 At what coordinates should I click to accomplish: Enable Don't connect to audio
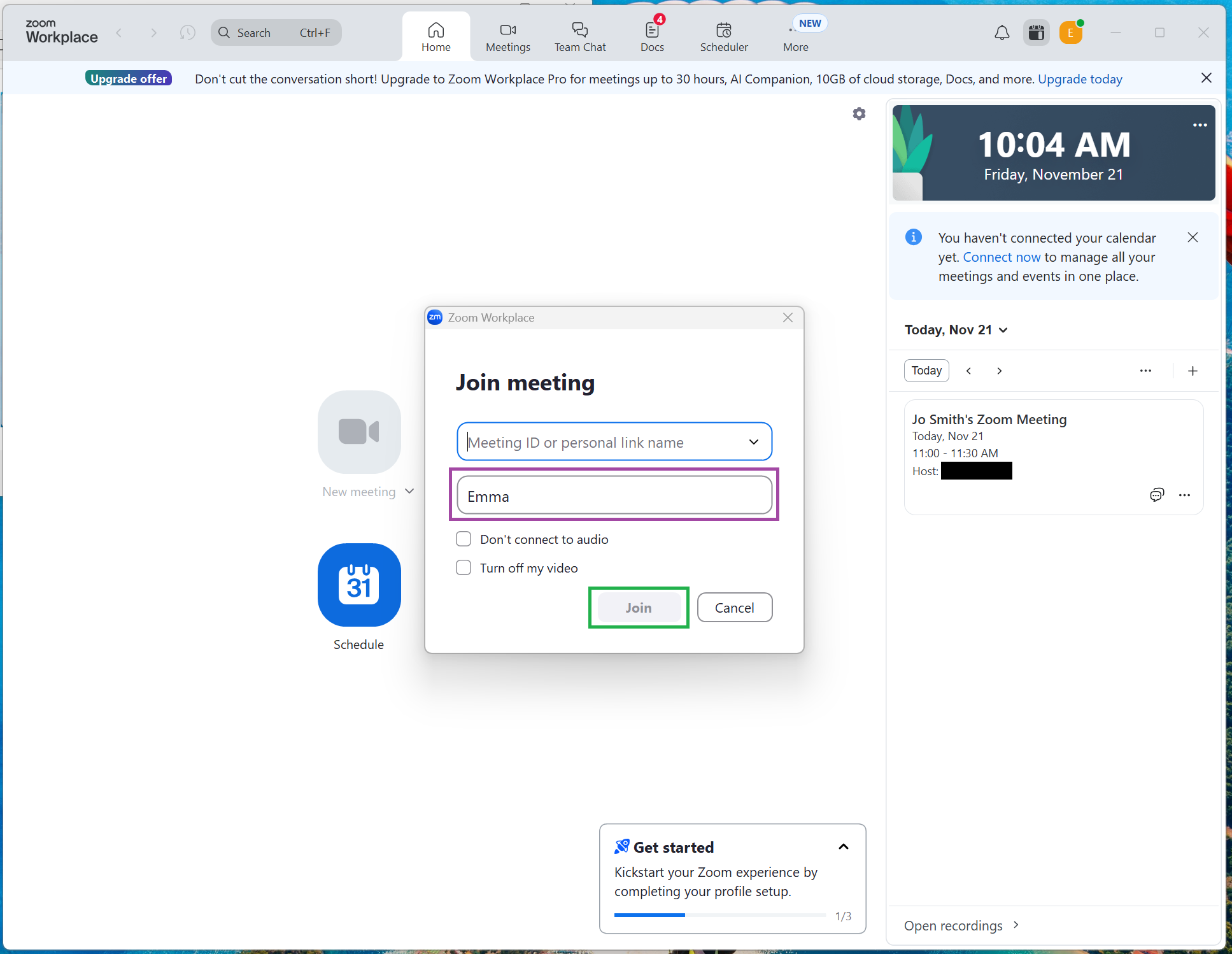(x=464, y=539)
